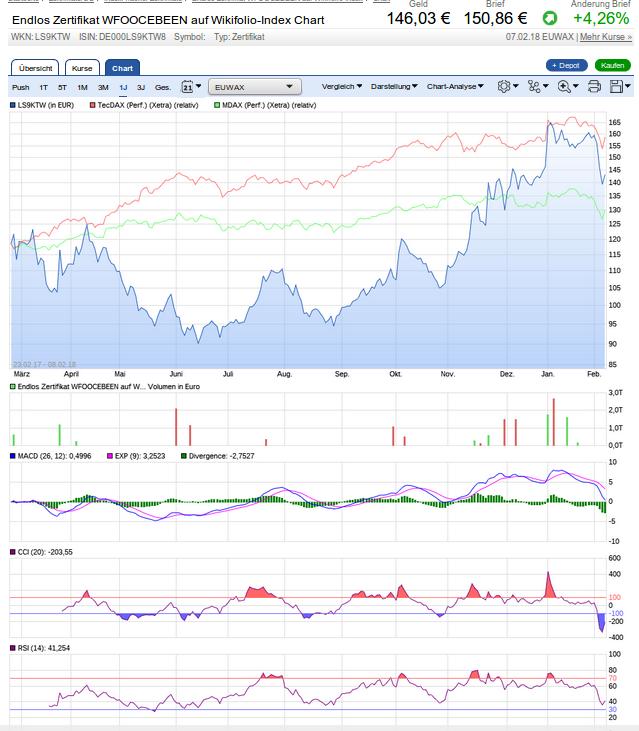Expand the Chart-Analyse dropdown menu

click(x=455, y=87)
